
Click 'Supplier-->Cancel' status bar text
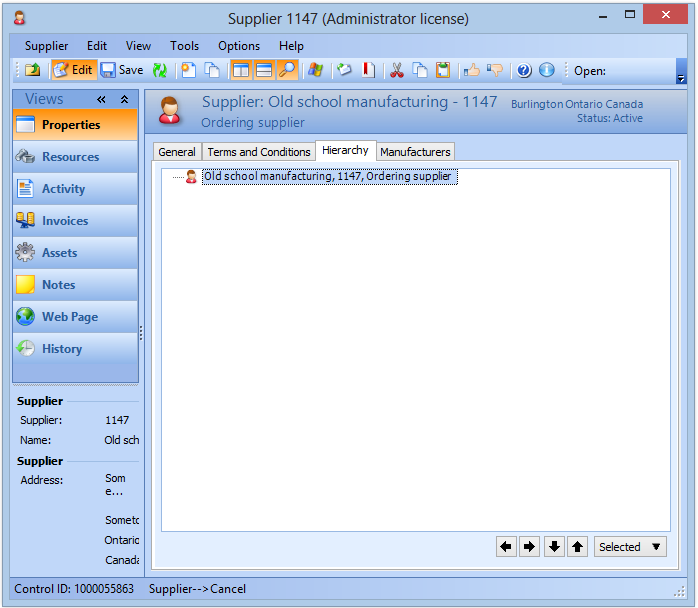[x=197, y=589]
